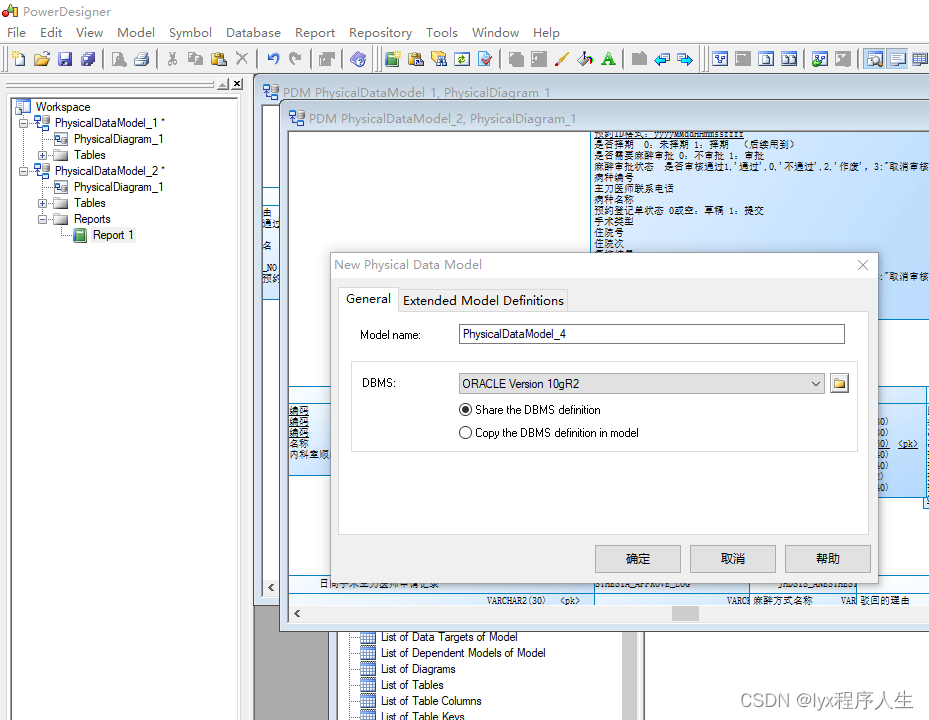
Task: Click the Check Model checkmark icon
Action: (x=485, y=59)
